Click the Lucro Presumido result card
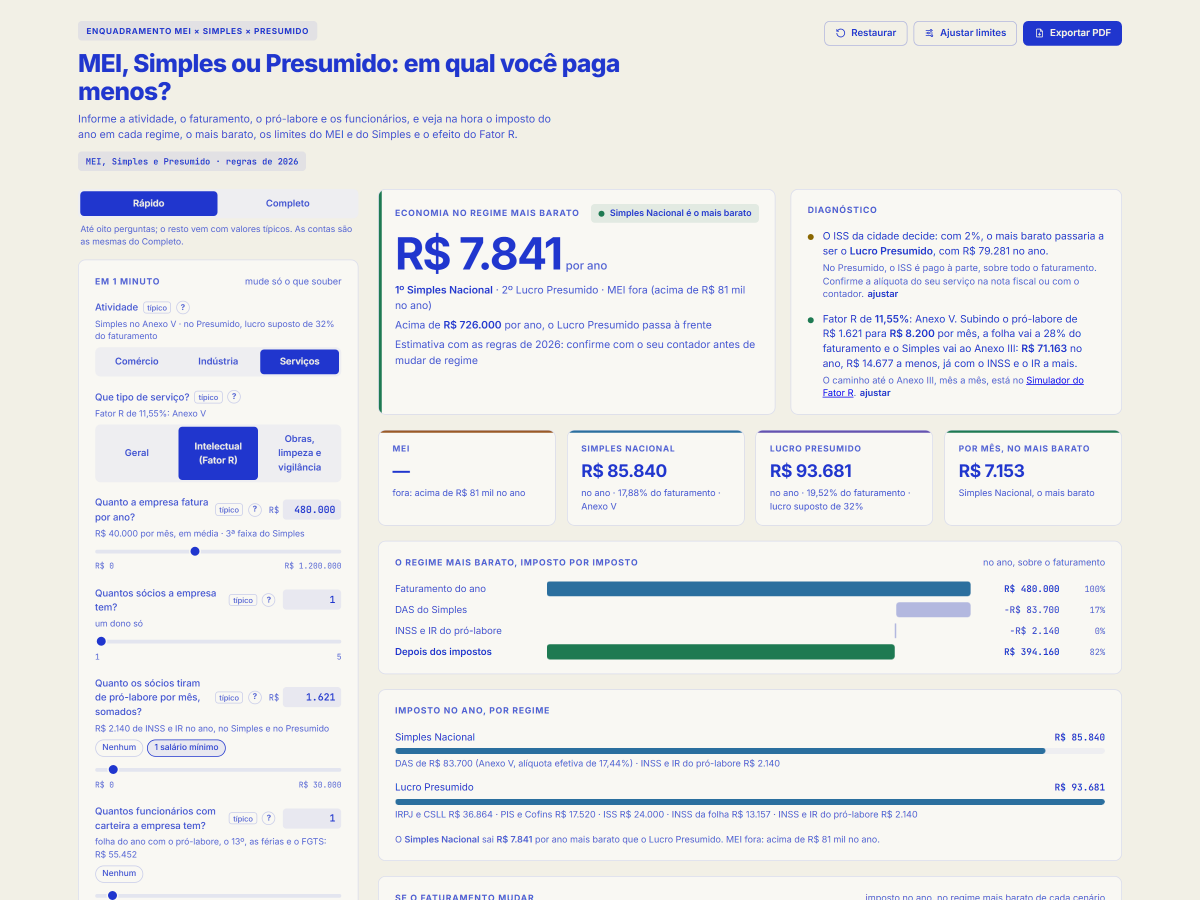 coord(844,478)
